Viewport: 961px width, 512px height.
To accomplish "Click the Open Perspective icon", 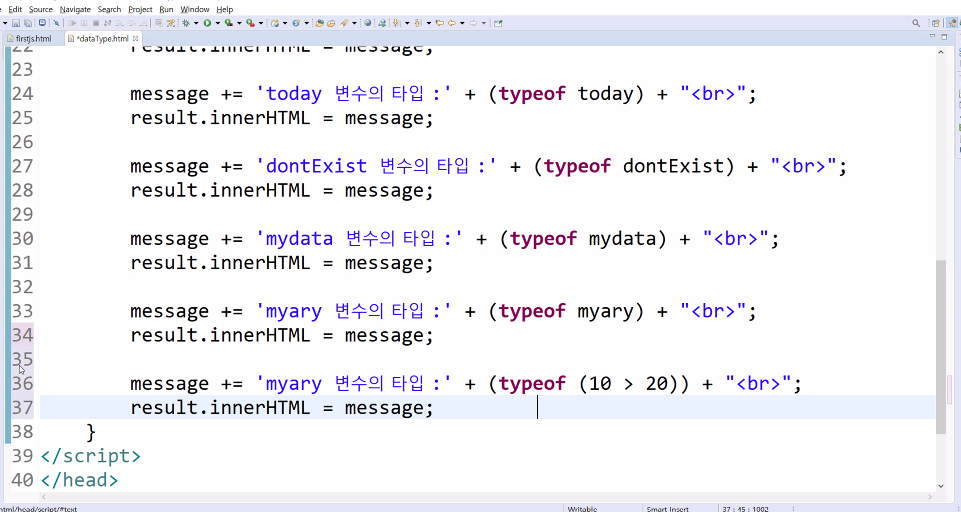I will pos(936,23).
